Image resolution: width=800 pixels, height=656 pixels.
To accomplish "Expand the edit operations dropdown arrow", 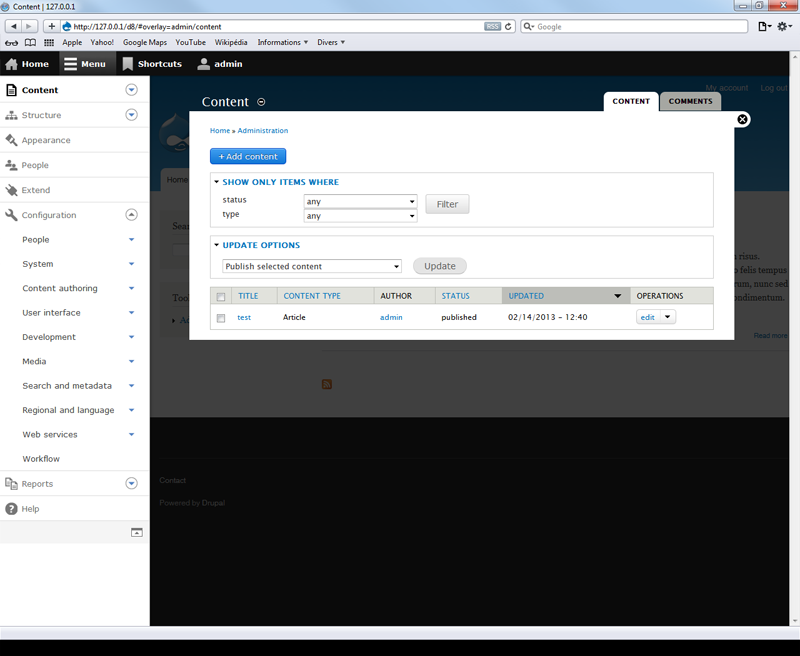I will [667, 317].
